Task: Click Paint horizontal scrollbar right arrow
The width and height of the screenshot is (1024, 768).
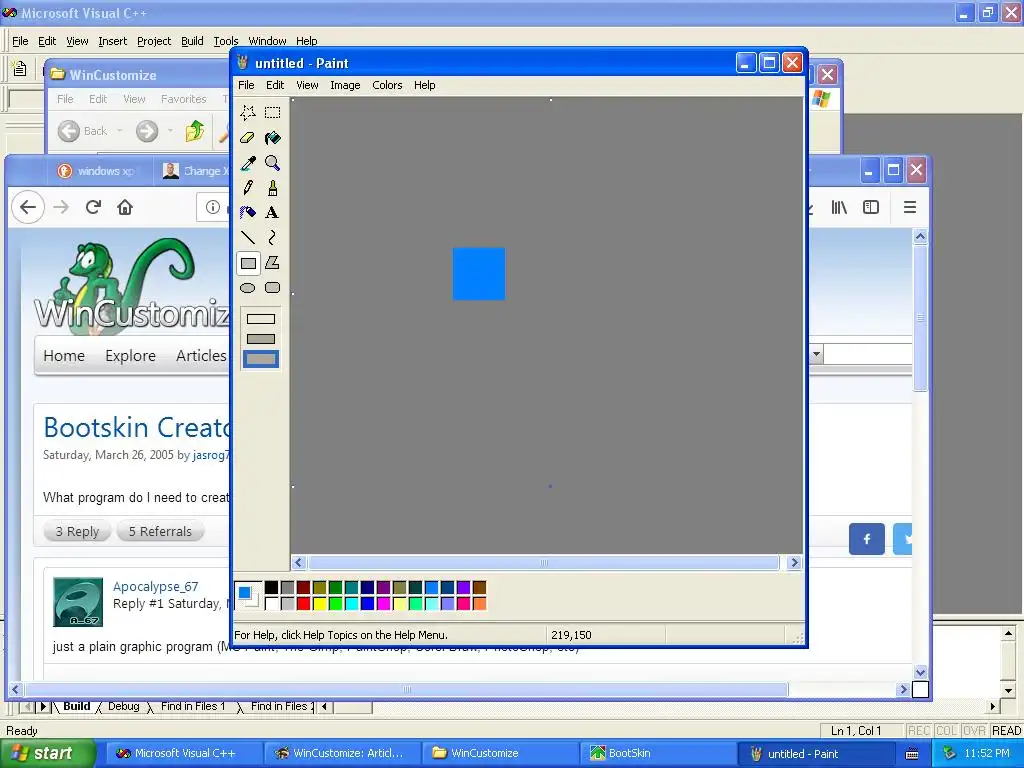Action: point(794,562)
